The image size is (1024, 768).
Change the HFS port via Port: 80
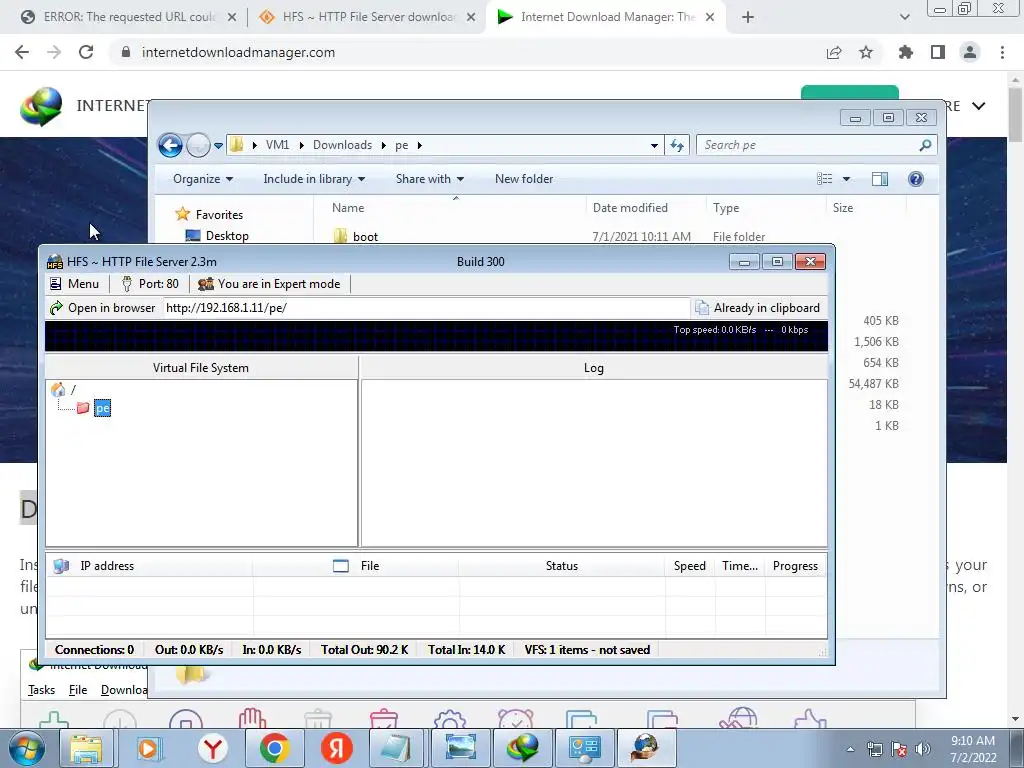tap(150, 283)
